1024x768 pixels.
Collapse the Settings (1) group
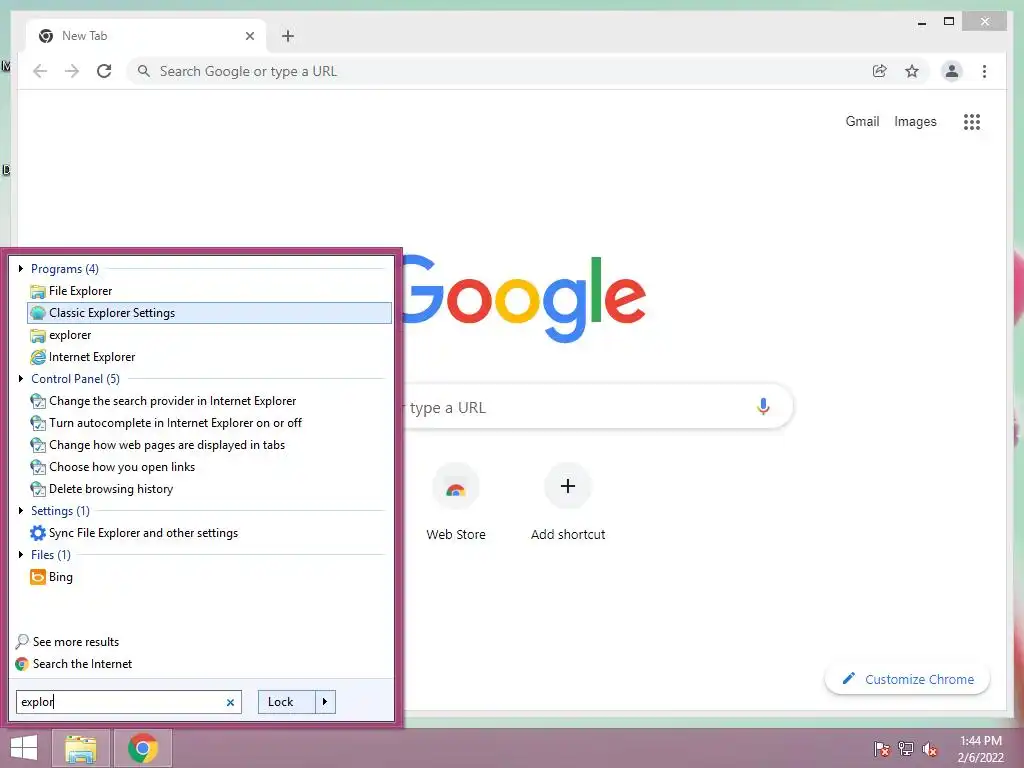(21, 511)
